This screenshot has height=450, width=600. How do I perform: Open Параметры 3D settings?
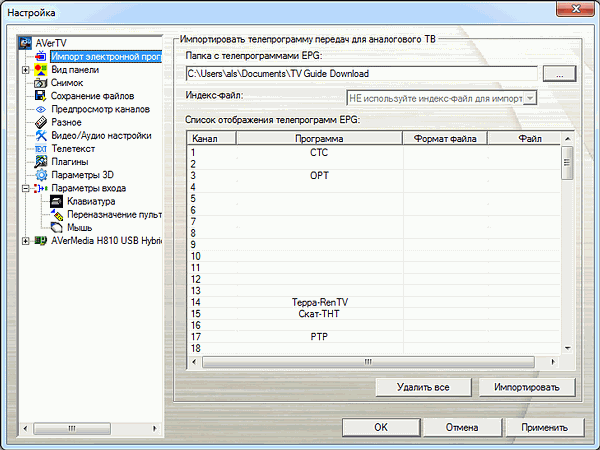(82, 175)
